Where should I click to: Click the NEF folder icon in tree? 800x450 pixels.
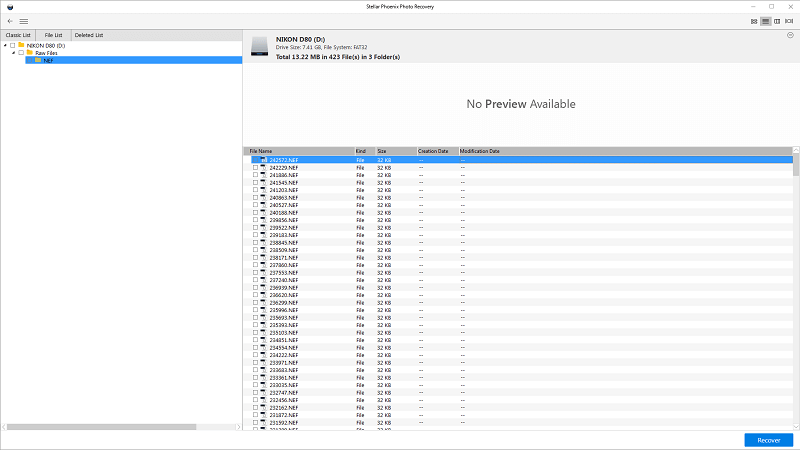point(38,60)
